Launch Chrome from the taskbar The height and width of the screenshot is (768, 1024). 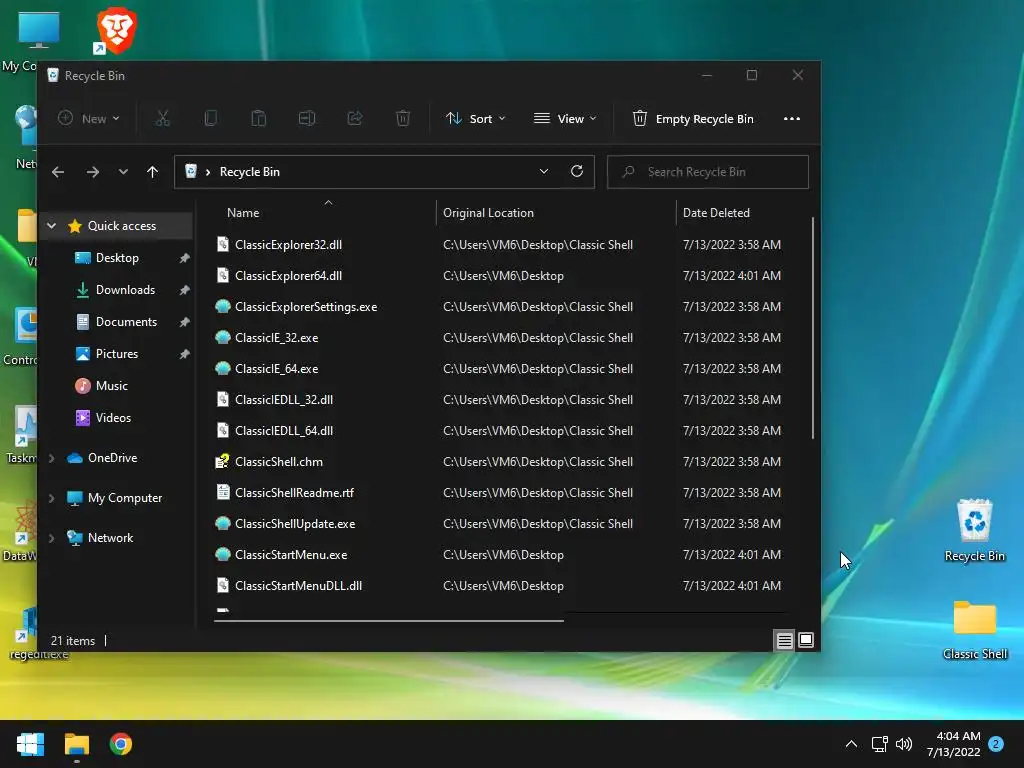[x=121, y=744]
